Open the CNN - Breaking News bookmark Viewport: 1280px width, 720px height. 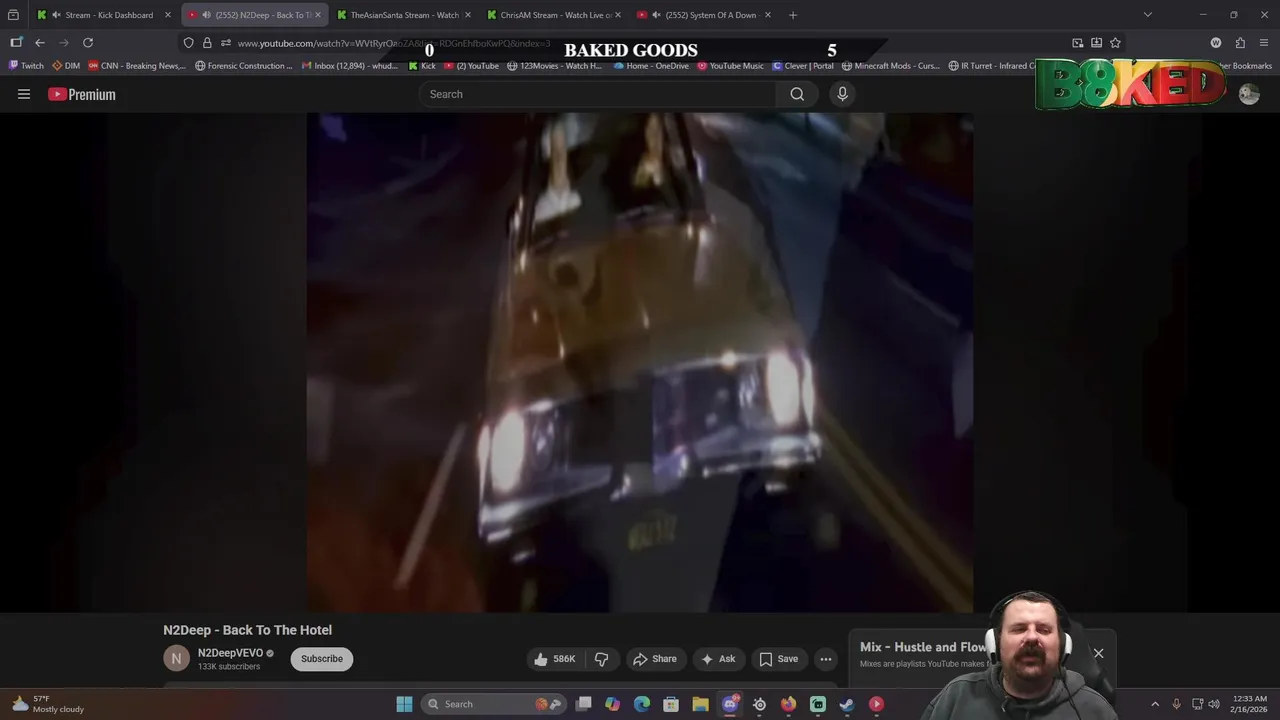(137, 66)
